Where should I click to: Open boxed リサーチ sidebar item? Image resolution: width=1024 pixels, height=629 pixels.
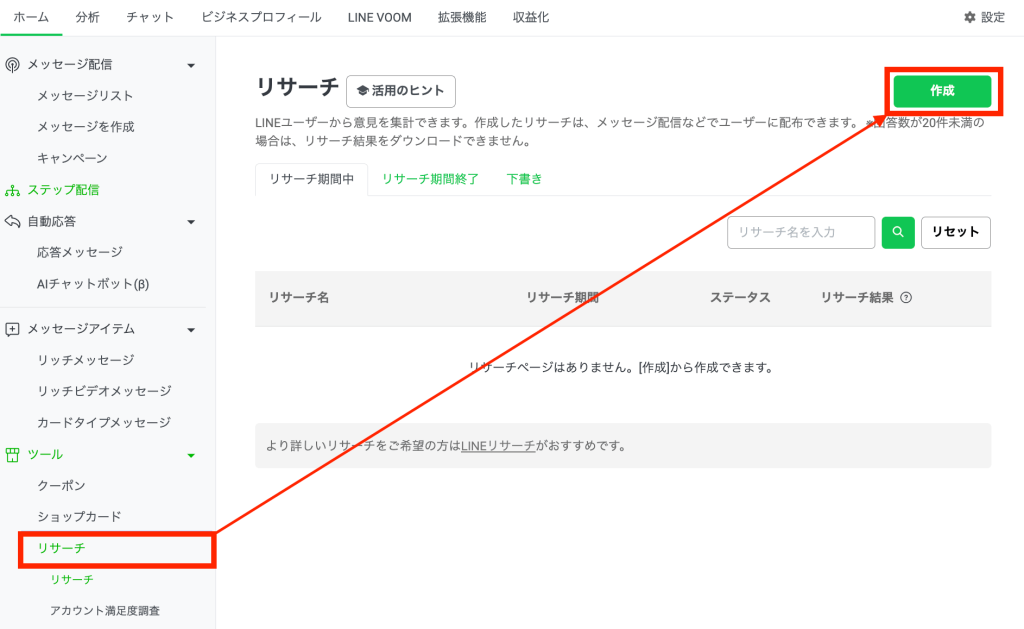coord(61,548)
